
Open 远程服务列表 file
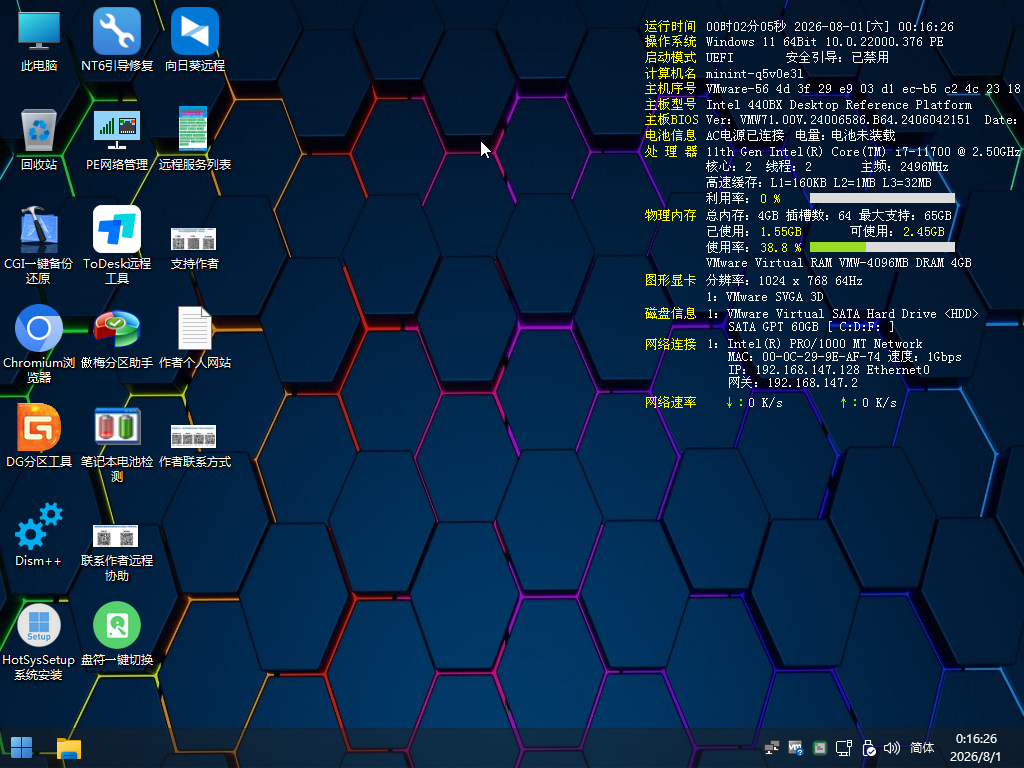pyautogui.click(x=195, y=138)
